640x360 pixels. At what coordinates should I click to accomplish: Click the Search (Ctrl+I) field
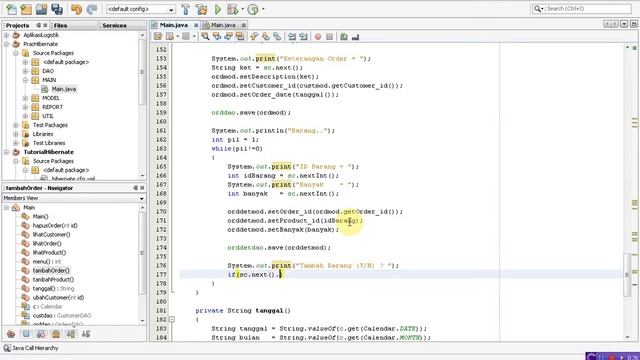coord(587,9)
